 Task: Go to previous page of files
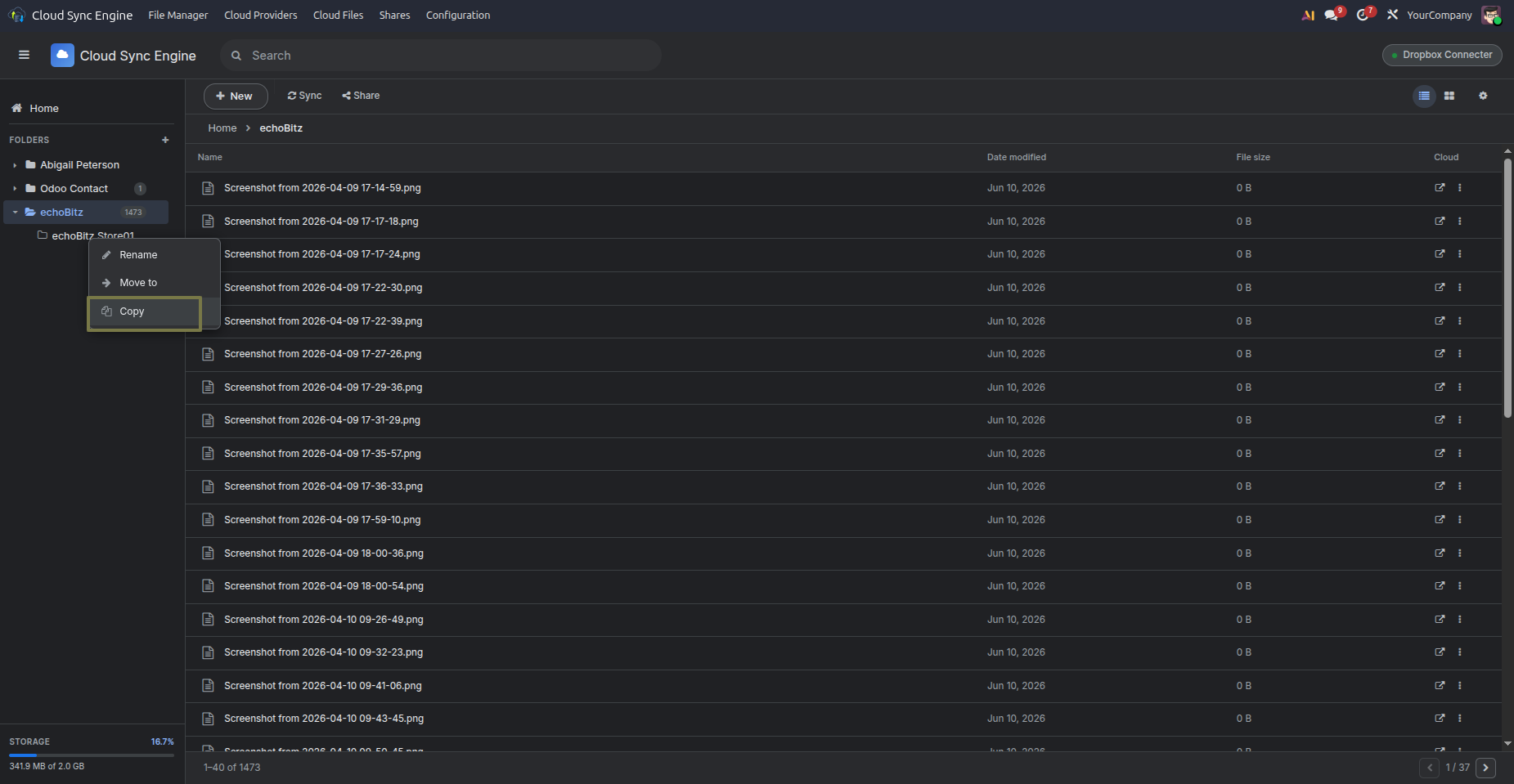(1429, 768)
